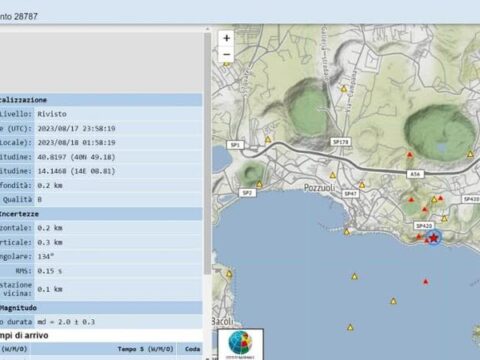Click the SP178 road label on map

tap(340, 142)
